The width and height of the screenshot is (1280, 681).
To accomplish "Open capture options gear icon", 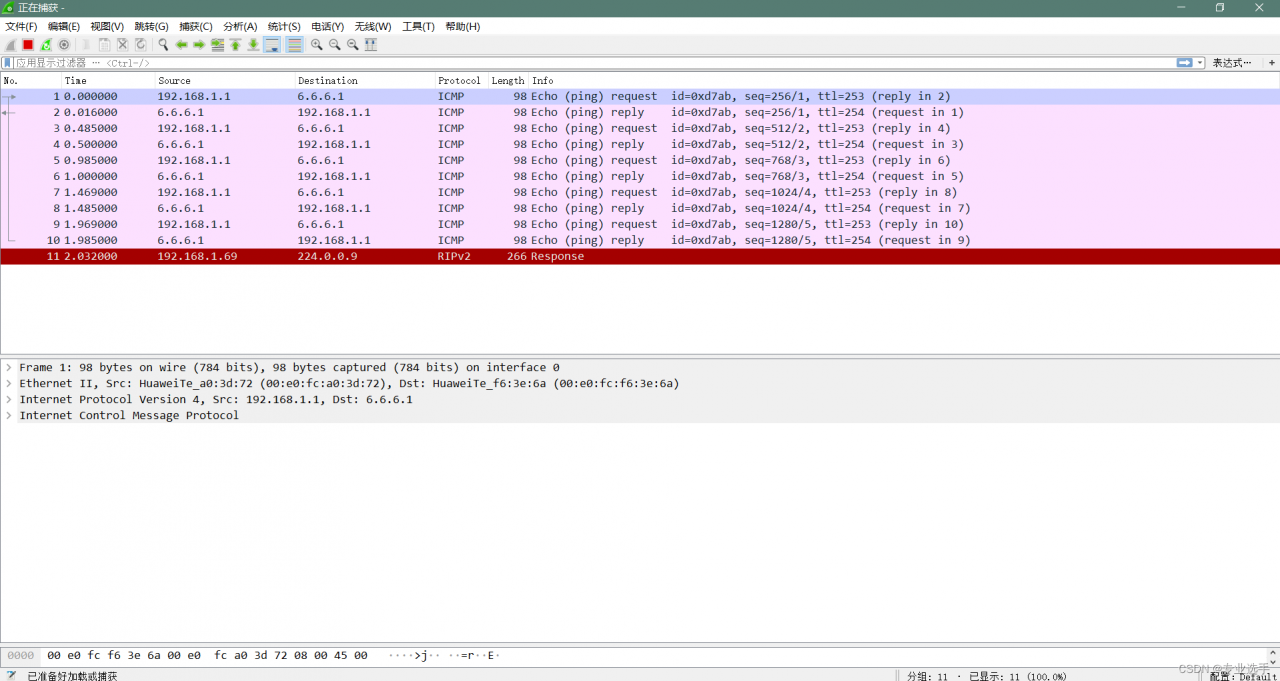I will (x=64, y=45).
